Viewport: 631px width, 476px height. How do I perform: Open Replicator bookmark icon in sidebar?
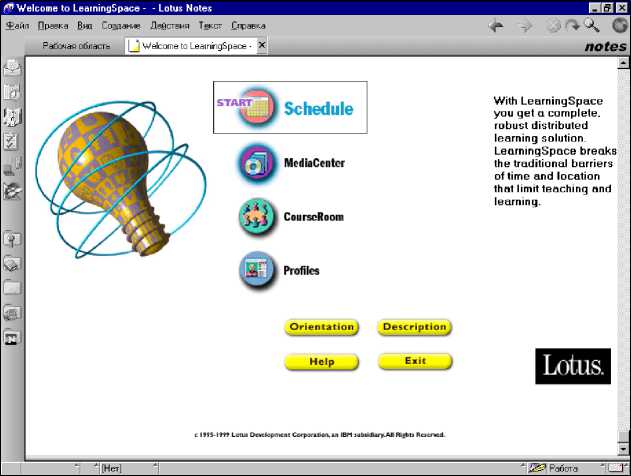(12, 167)
